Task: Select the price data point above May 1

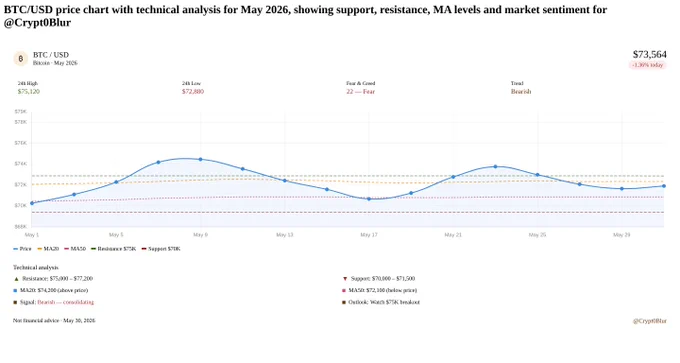Action: 32,203
